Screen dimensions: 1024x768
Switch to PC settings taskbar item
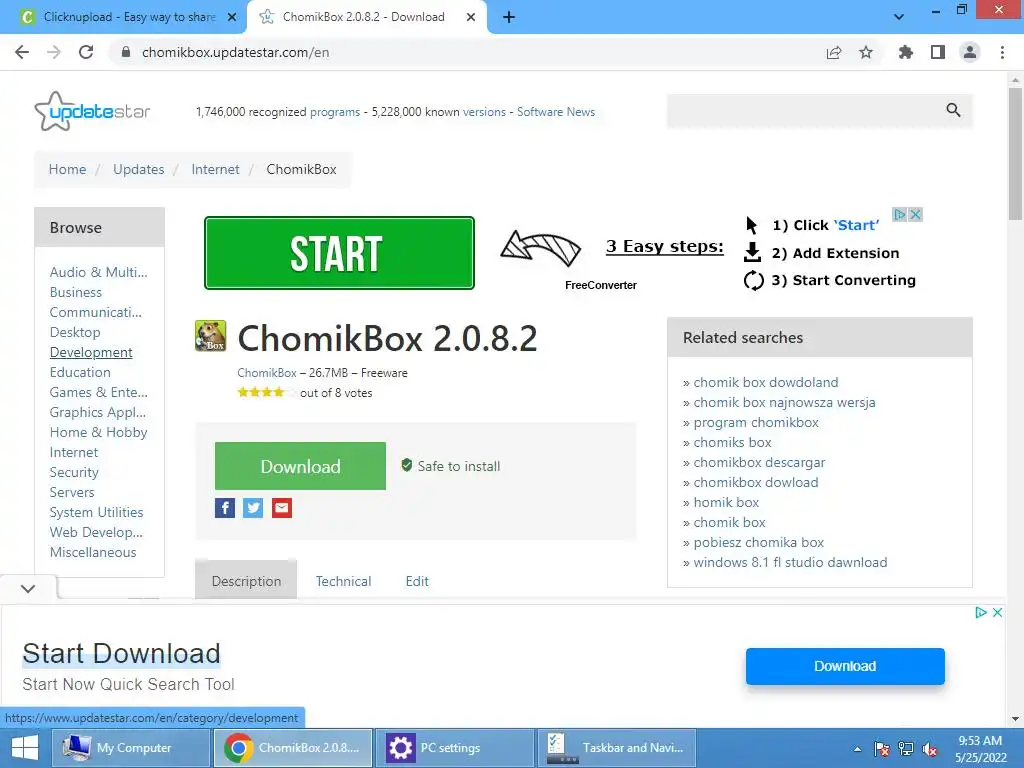click(x=455, y=748)
